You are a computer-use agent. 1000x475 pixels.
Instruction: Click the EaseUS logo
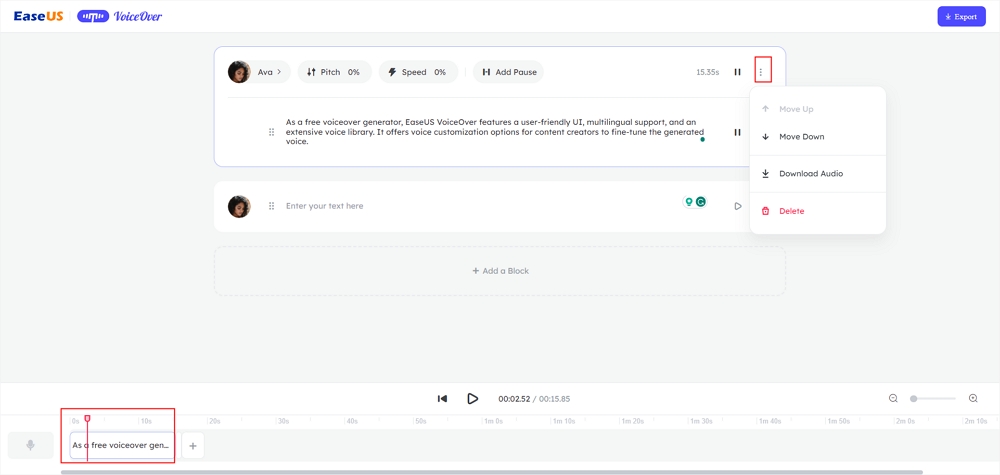[38, 17]
